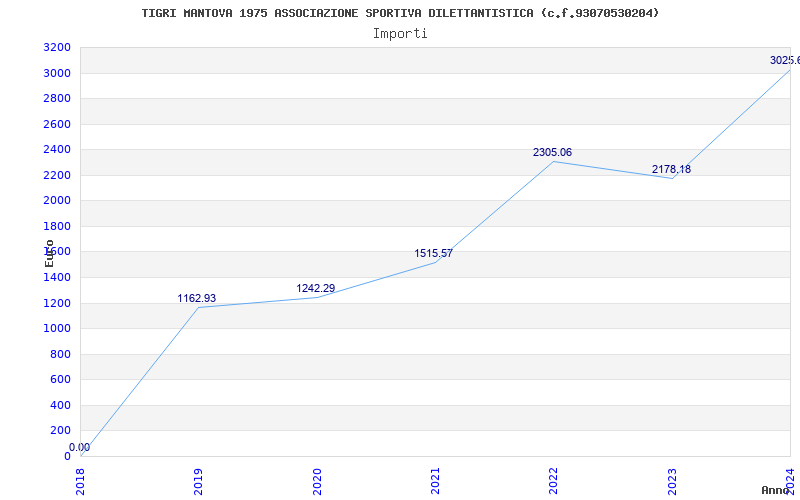Click y-axis tick 2600
800x500 pixels.
57,124
